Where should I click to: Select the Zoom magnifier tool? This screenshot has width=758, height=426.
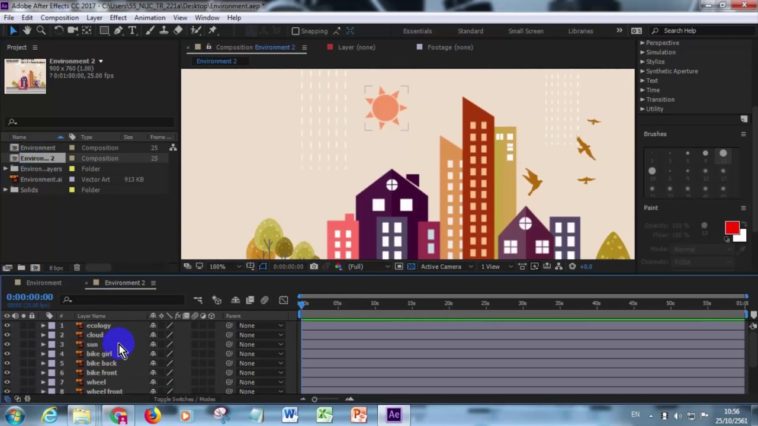coord(41,30)
